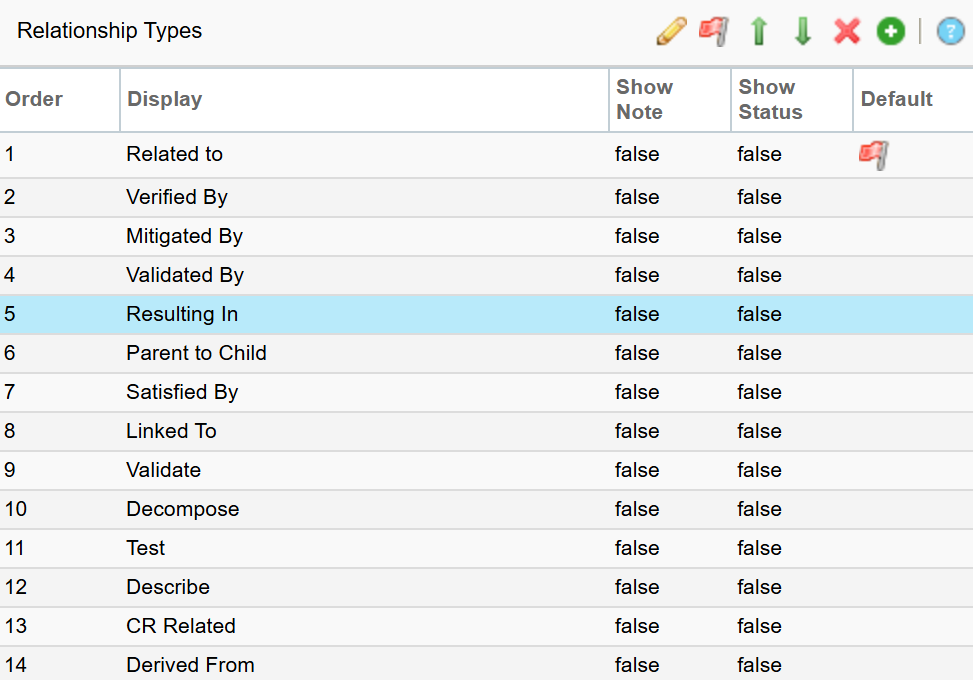Select the Verified By row

486,197
